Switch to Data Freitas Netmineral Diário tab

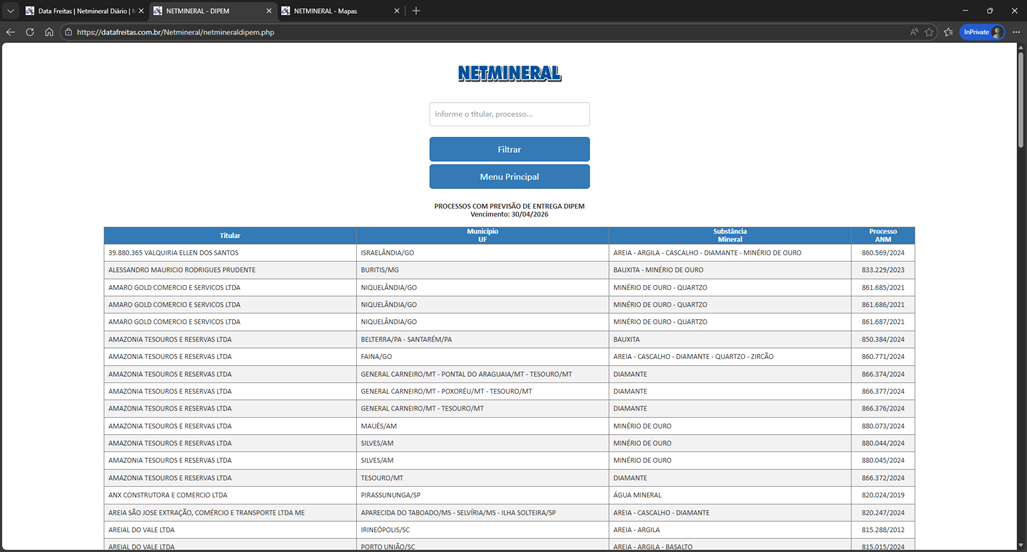click(84, 11)
